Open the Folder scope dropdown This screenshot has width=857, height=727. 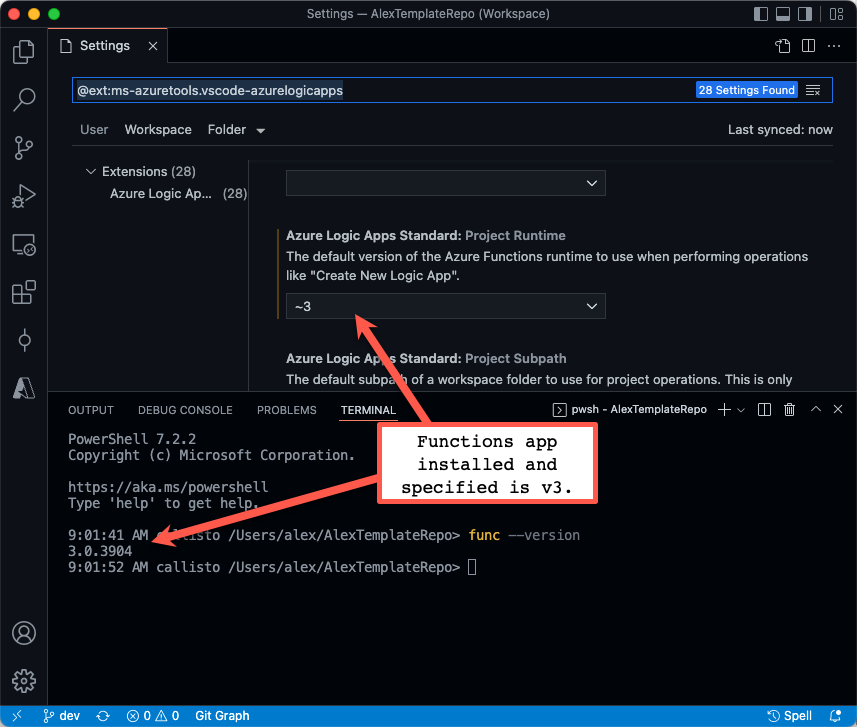point(236,130)
